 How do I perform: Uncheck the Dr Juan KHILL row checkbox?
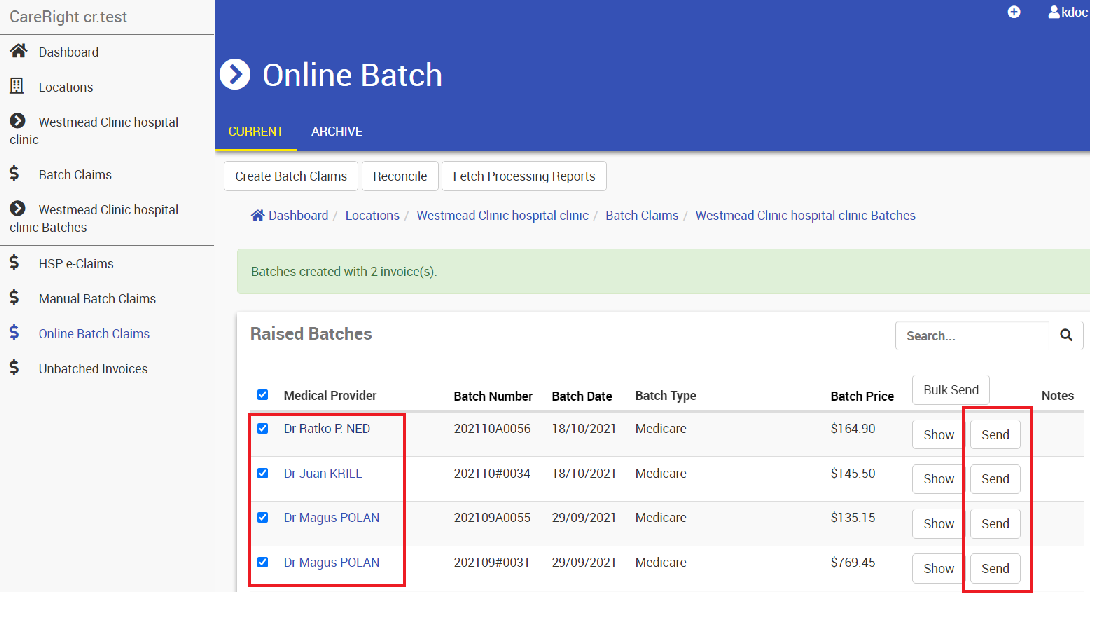click(x=263, y=473)
